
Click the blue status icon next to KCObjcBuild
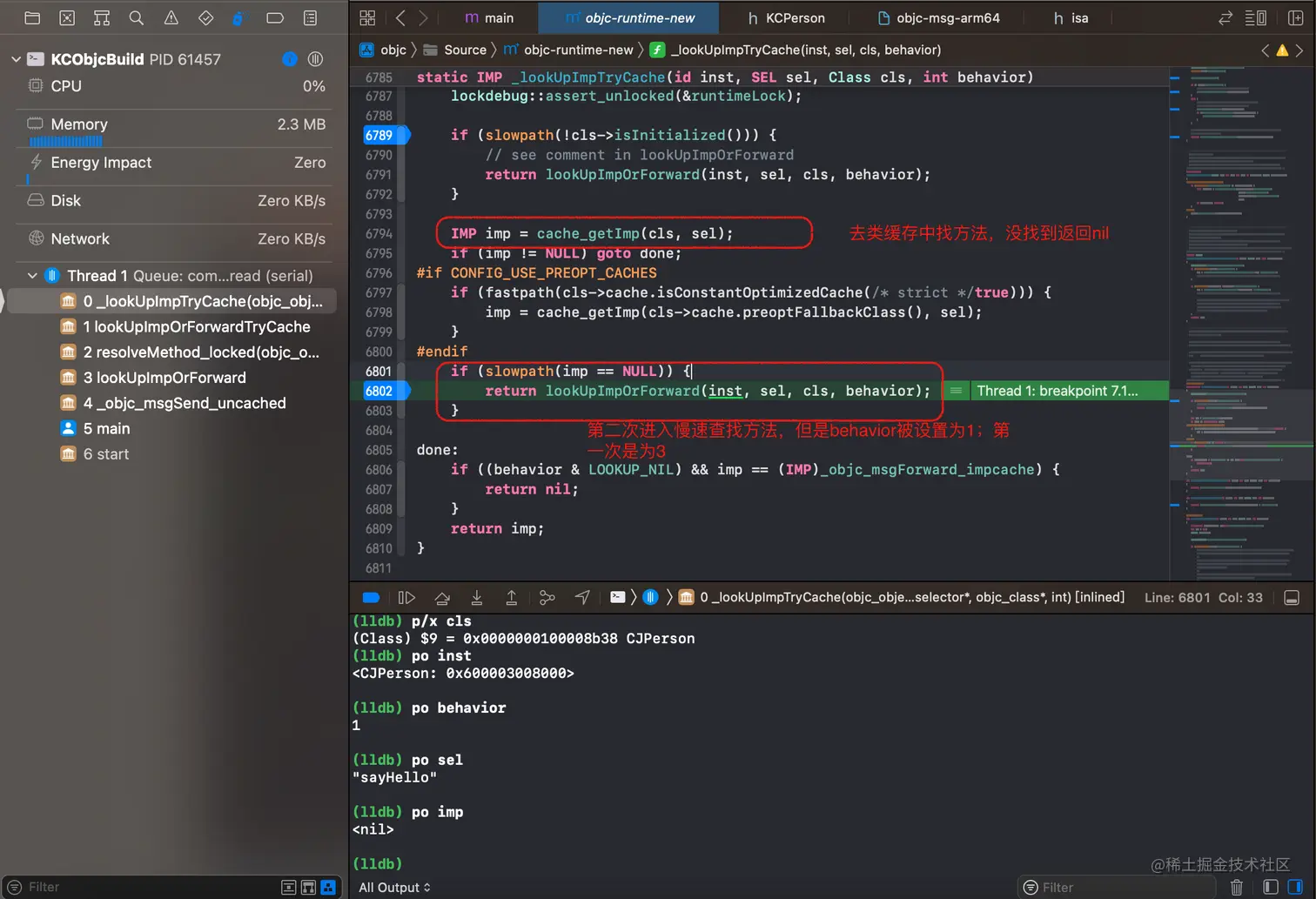click(x=290, y=59)
